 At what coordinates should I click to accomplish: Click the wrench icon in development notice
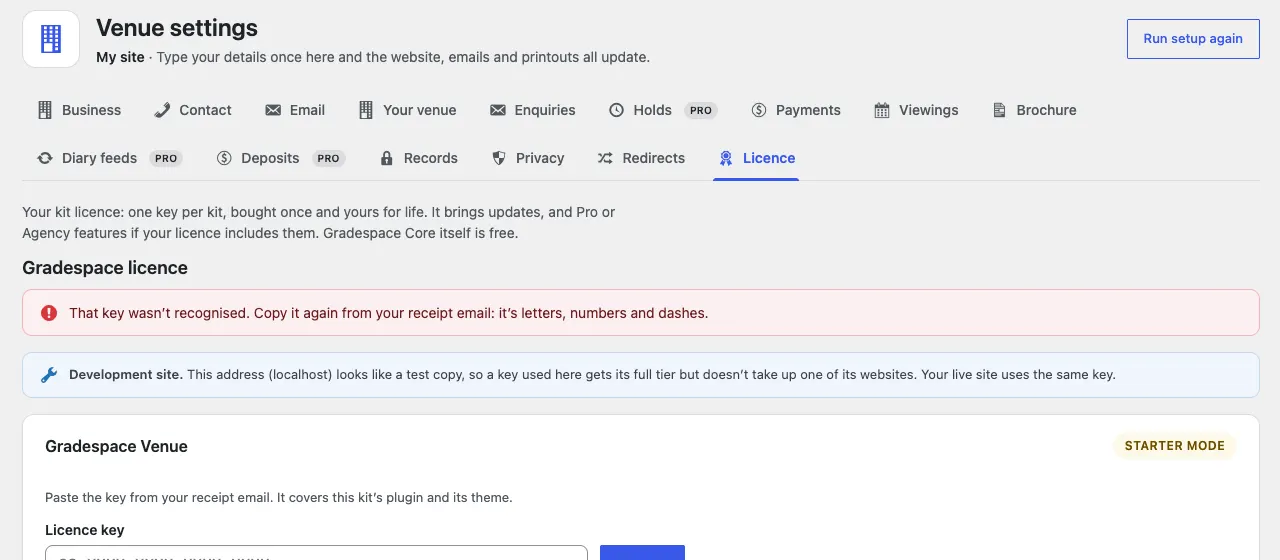coord(49,375)
